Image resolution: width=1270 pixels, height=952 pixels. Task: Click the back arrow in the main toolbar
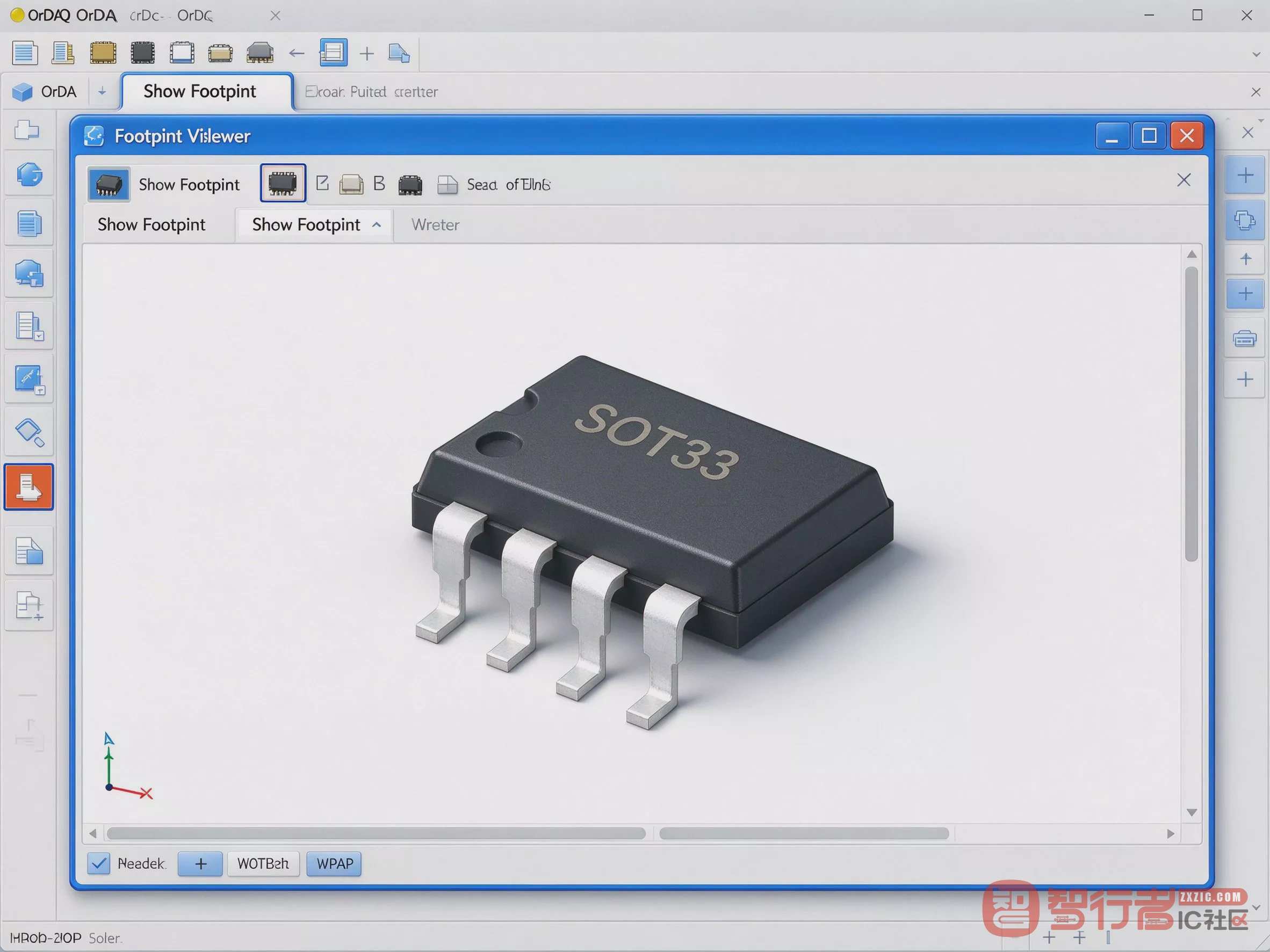click(296, 53)
